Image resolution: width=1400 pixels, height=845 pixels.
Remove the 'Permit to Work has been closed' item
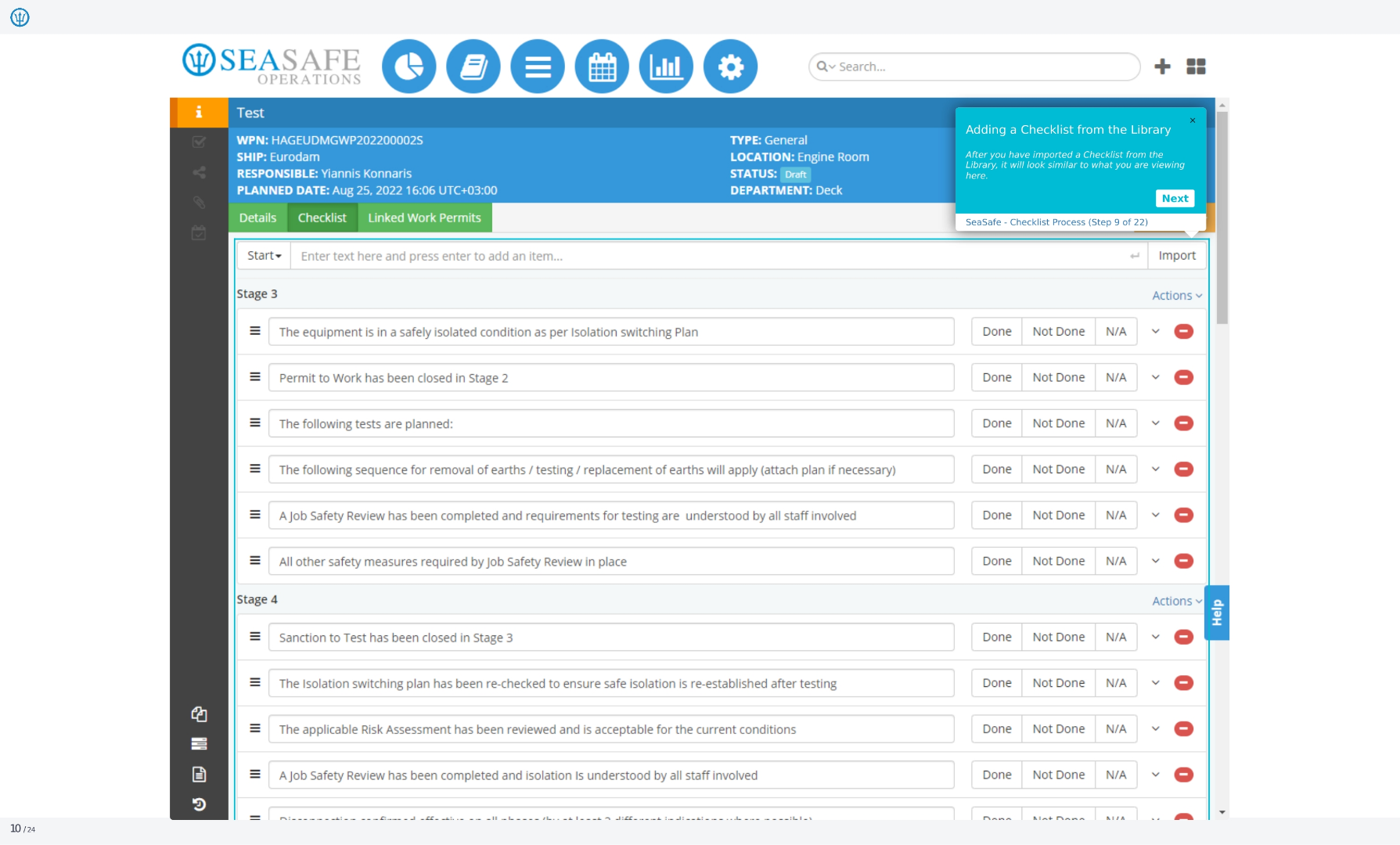point(1183,377)
